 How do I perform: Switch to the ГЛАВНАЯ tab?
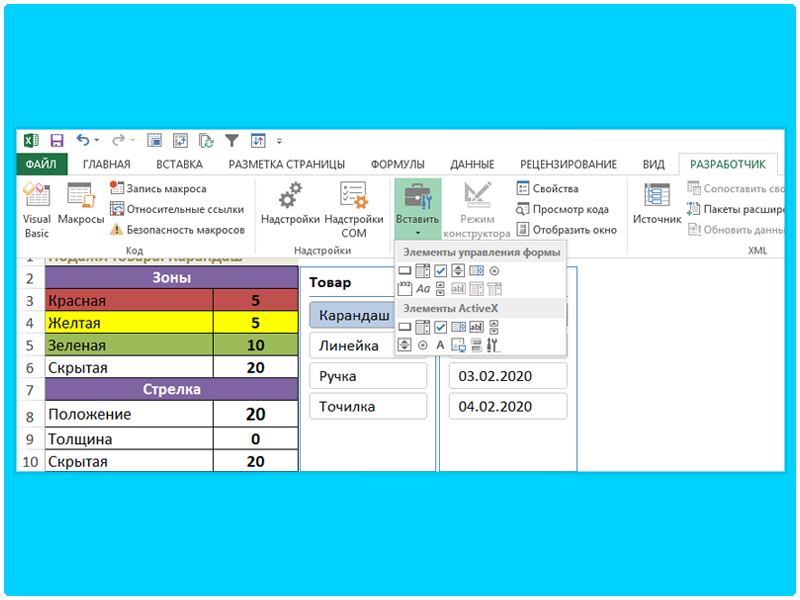coord(107,164)
